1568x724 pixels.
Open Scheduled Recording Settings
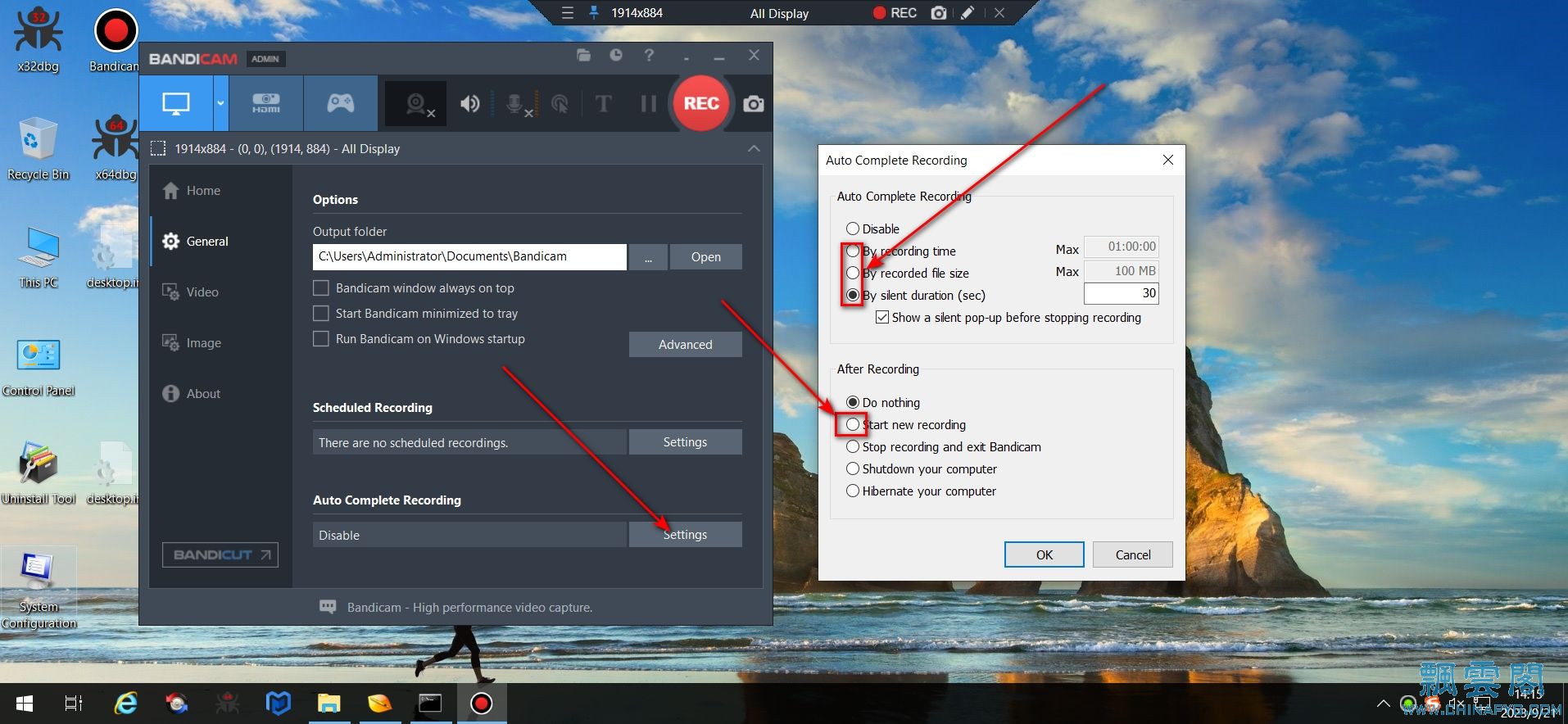[x=686, y=442]
